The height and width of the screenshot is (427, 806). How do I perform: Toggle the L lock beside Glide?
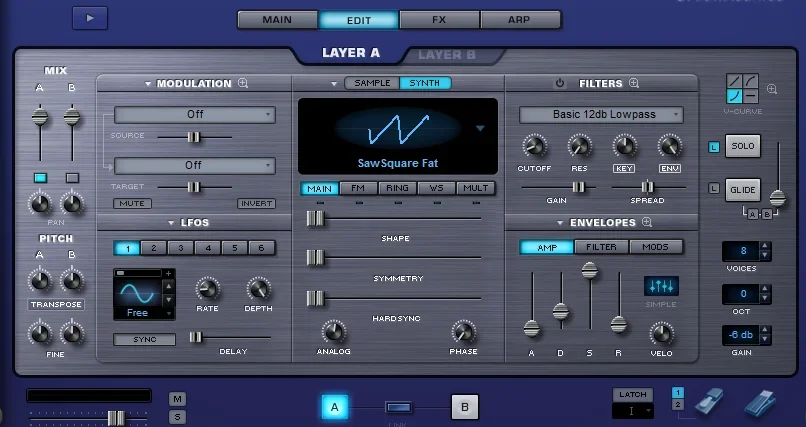click(714, 189)
